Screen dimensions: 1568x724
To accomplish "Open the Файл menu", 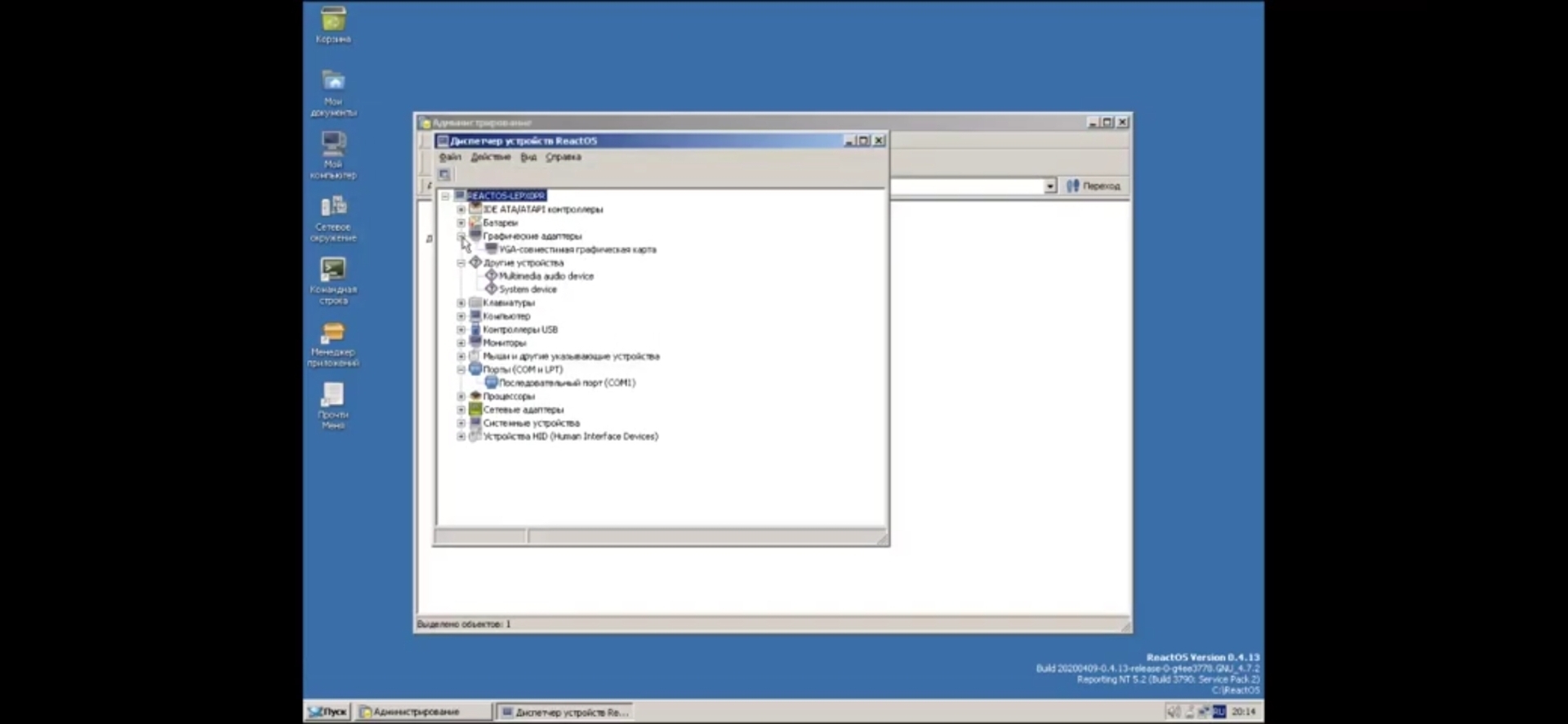I will point(450,157).
